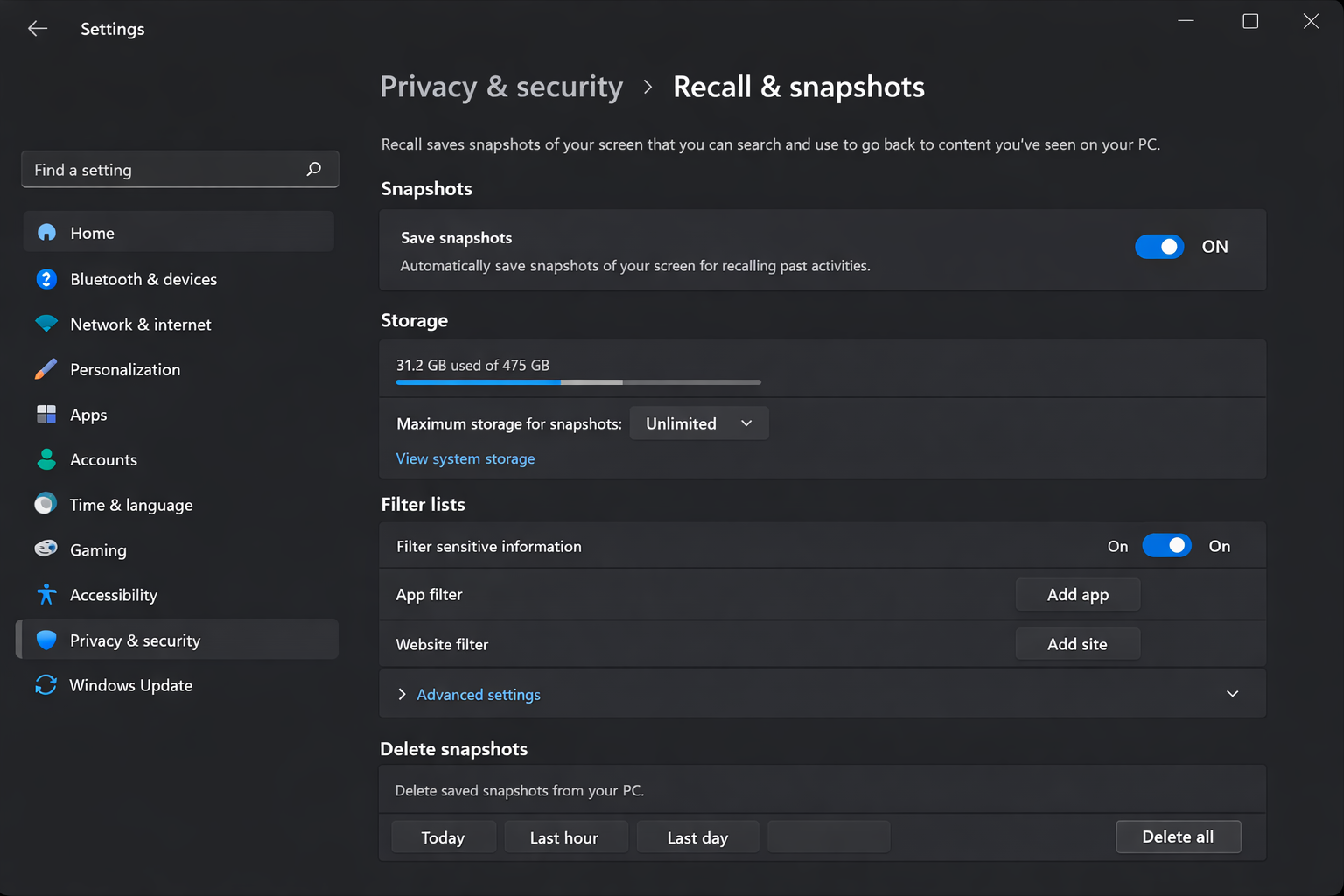Viewport: 1344px width, 896px height.
Task: Open Time & language settings
Action: (x=178, y=505)
